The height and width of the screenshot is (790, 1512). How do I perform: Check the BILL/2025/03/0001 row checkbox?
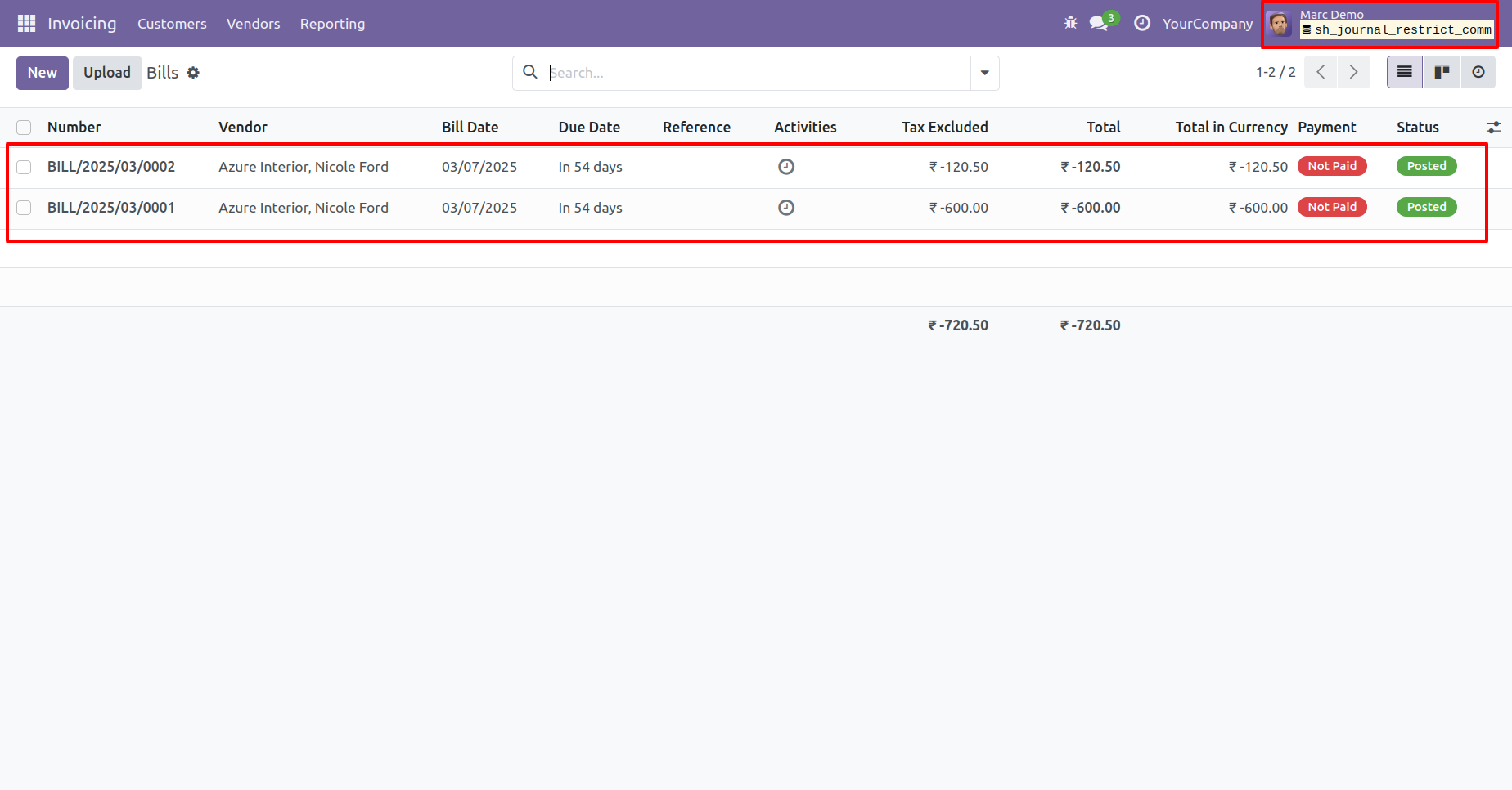point(24,208)
